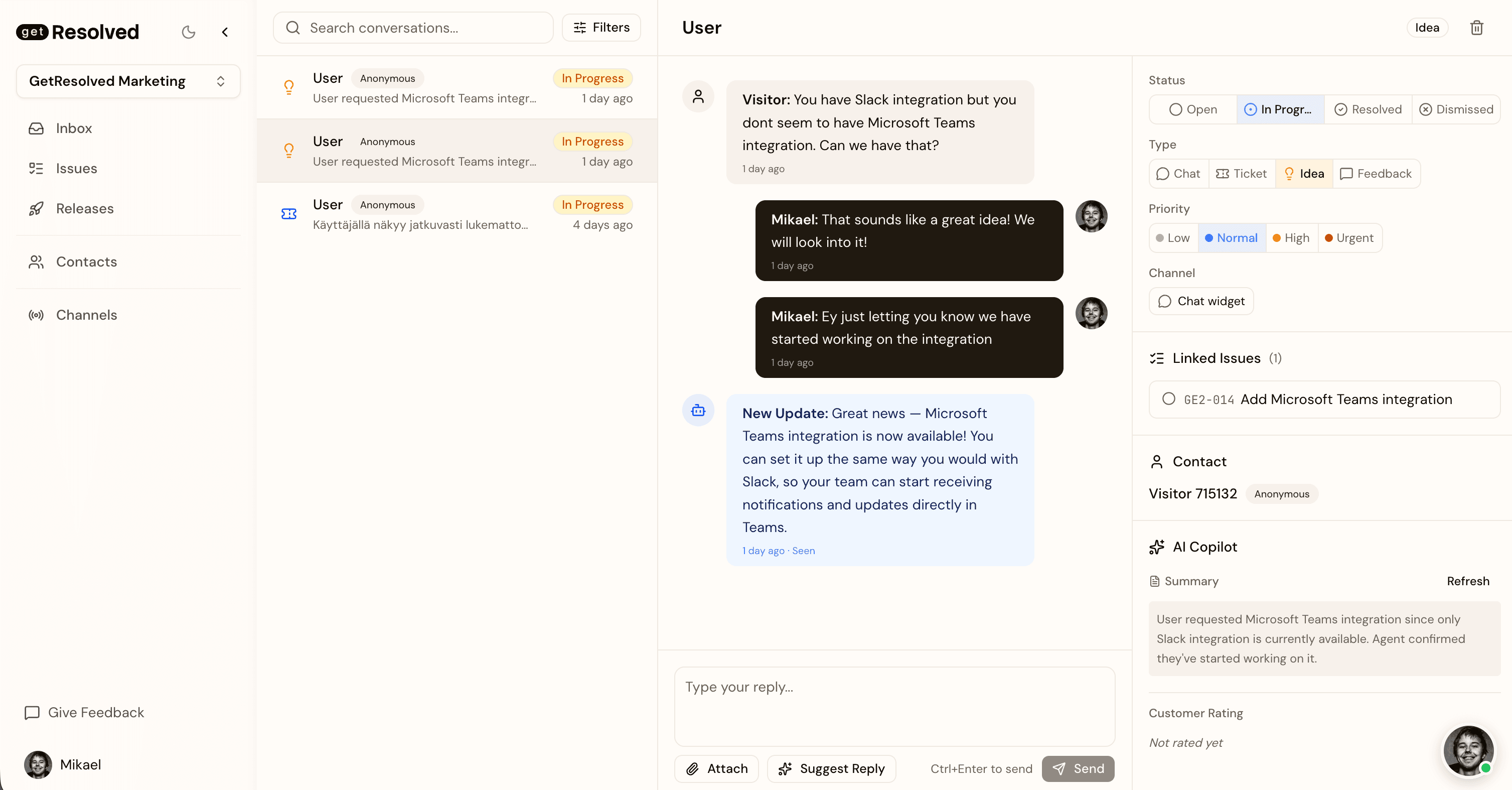Viewport: 1512px width, 790px height.
Task: Set priority to Urgent
Action: (1349, 238)
